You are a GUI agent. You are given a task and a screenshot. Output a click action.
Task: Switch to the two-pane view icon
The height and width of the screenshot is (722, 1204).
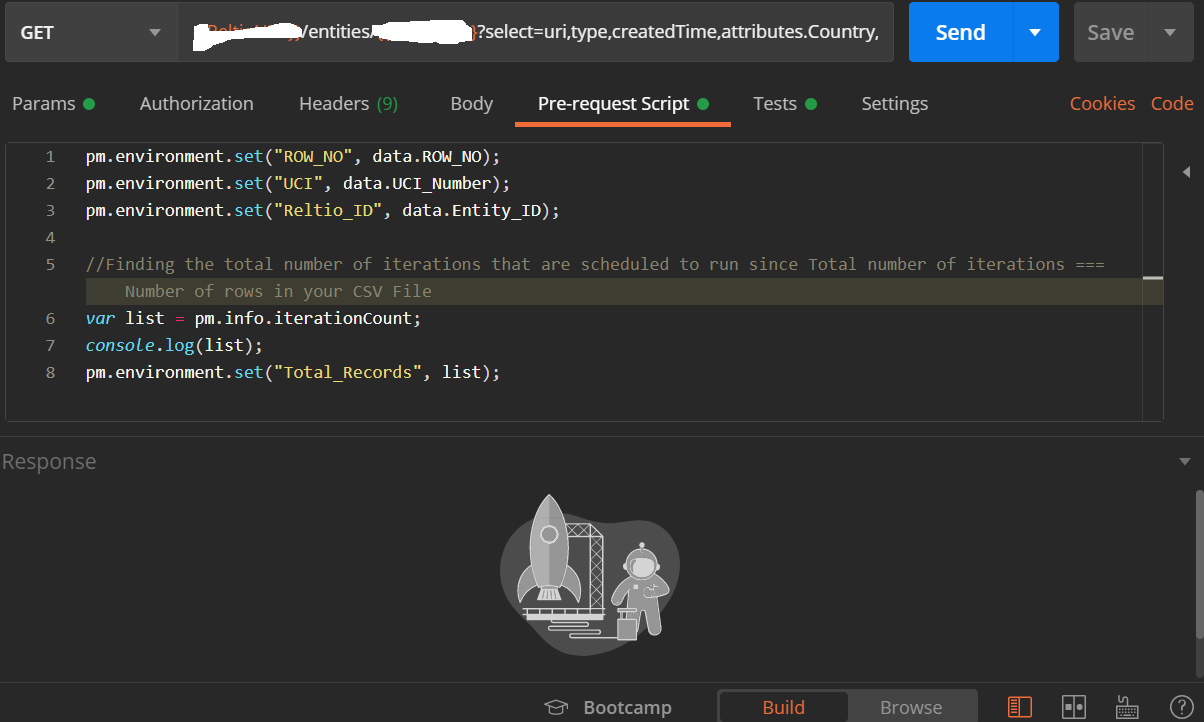pyautogui.click(x=1074, y=707)
